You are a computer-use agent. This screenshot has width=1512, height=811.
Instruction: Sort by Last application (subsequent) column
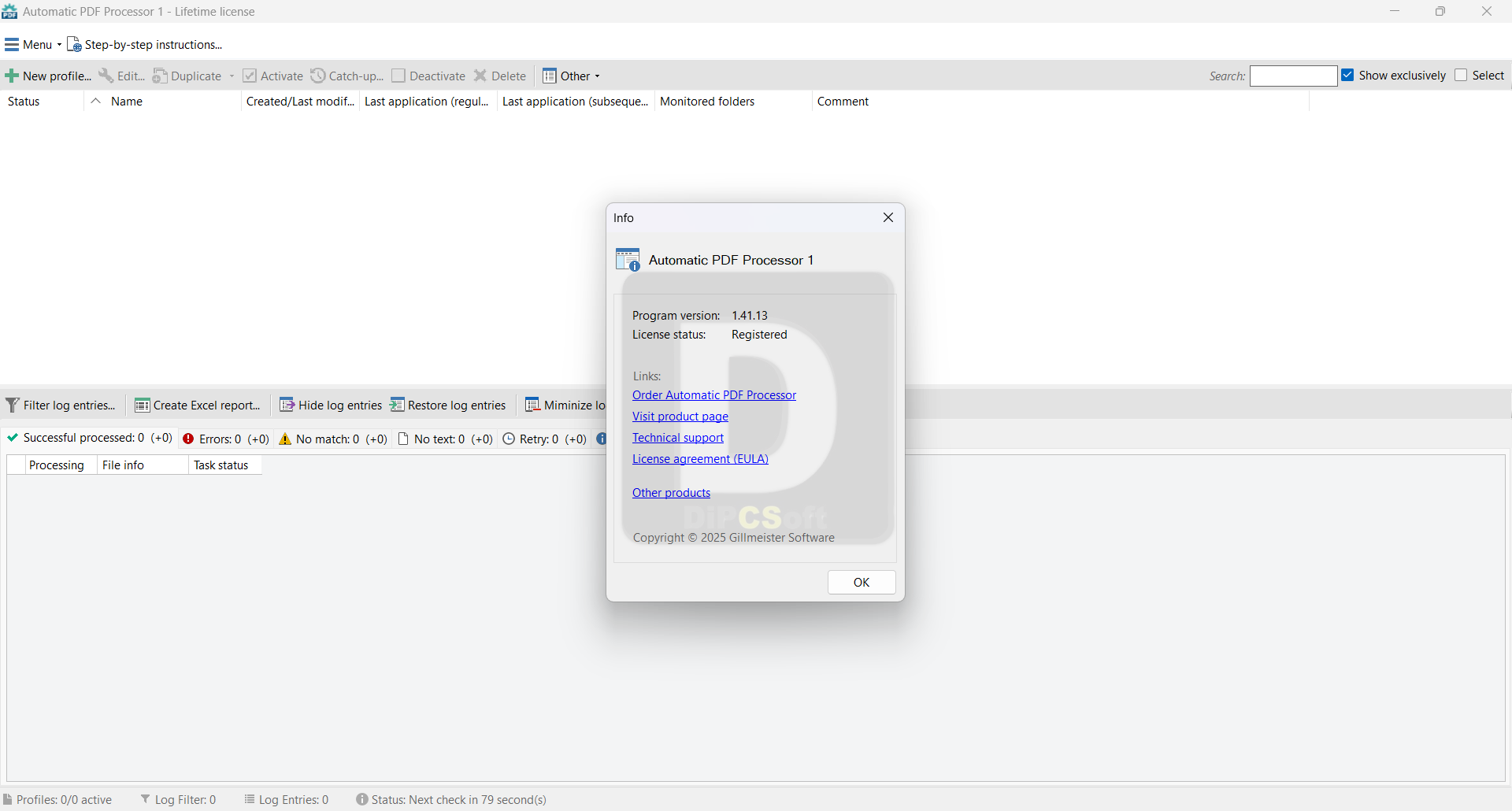click(576, 102)
